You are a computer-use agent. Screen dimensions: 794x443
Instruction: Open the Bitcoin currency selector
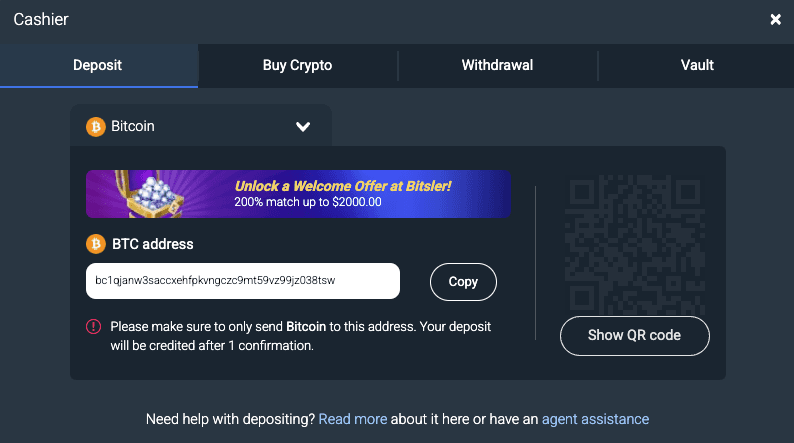[x=201, y=126]
